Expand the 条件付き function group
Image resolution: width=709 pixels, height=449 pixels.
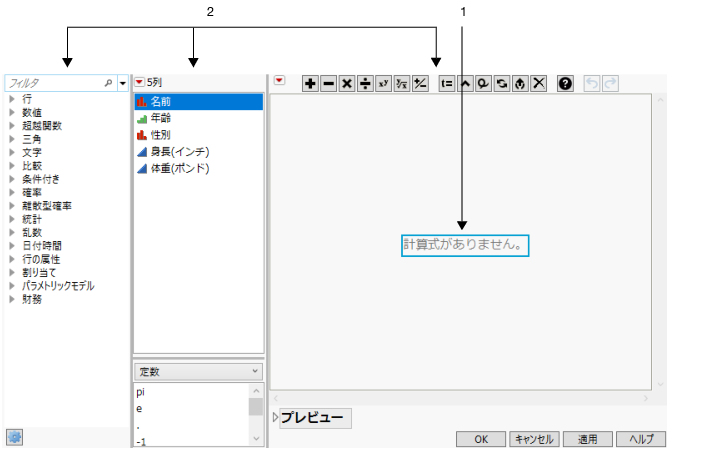(12, 179)
